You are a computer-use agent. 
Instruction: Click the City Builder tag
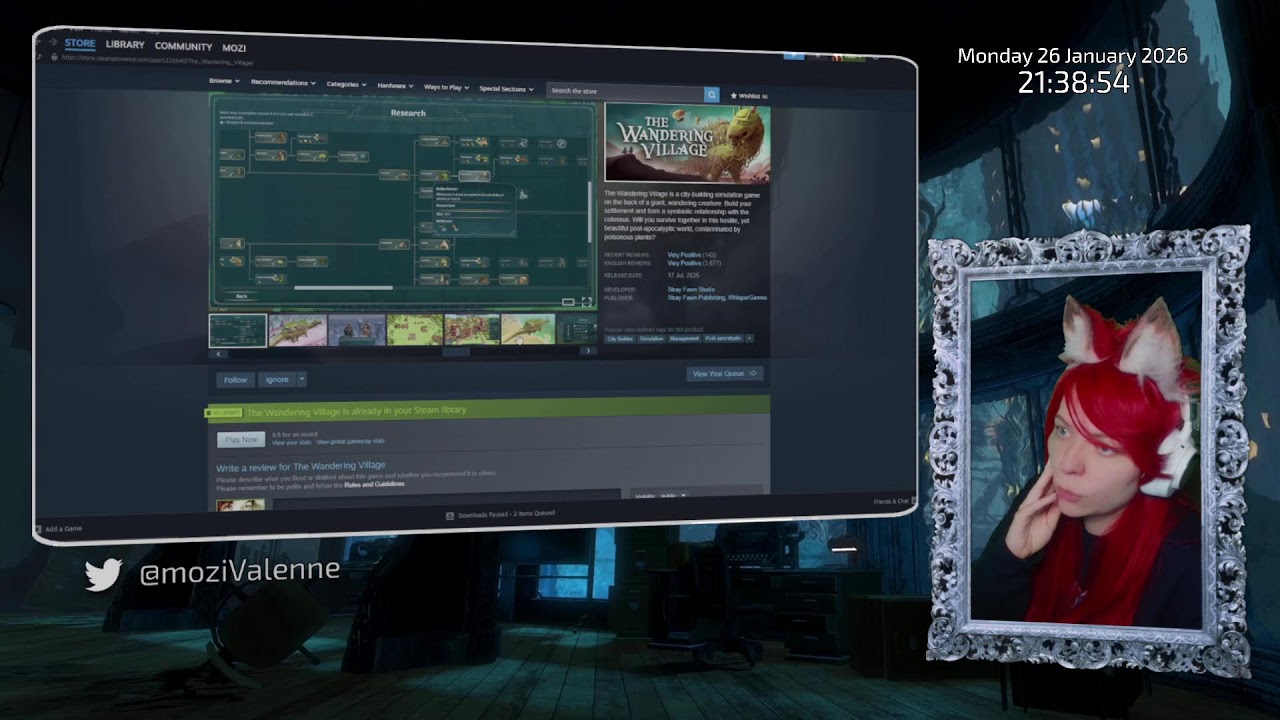(620, 338)
